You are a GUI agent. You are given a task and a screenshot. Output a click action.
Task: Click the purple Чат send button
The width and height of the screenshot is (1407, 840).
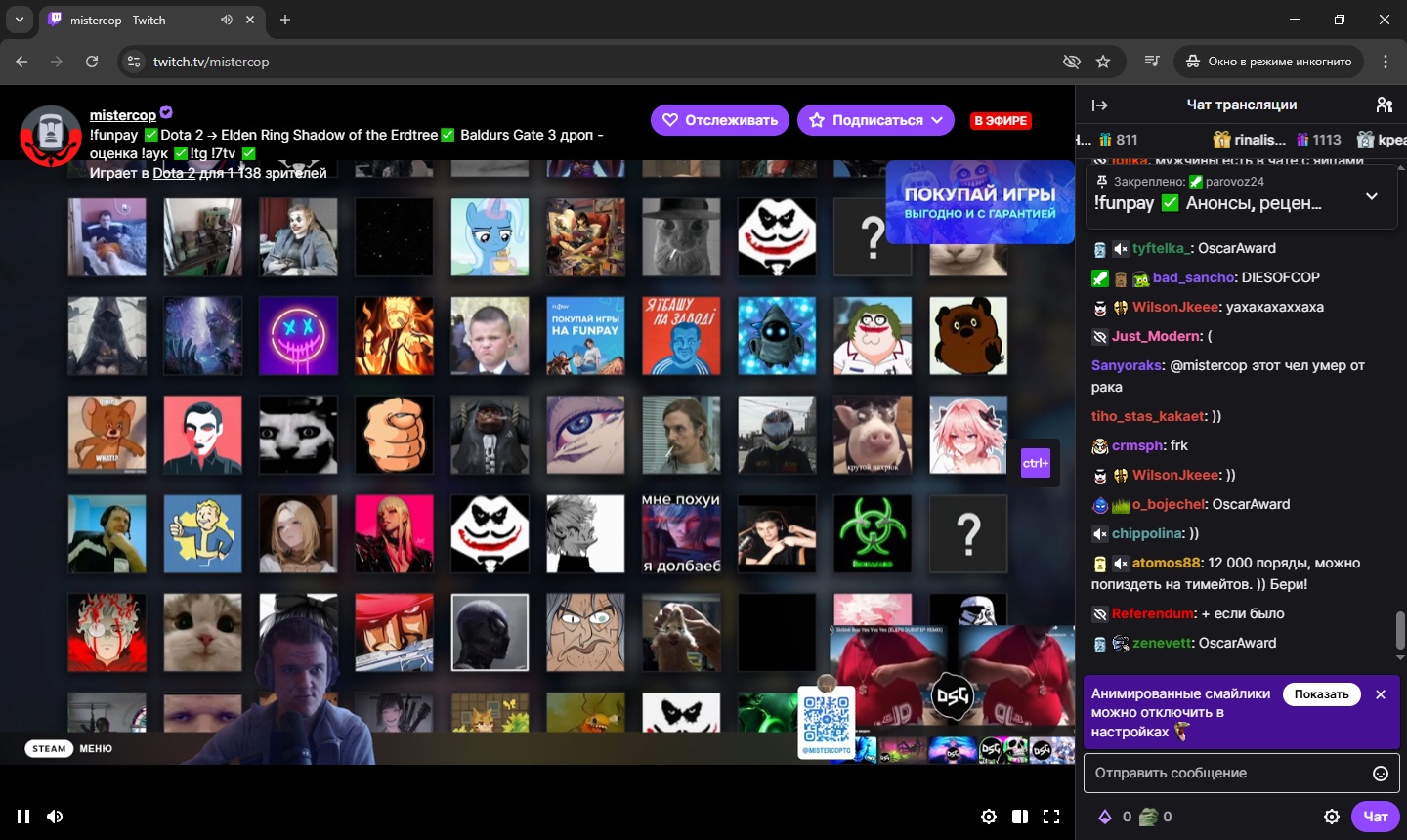tap(1375, 817)
